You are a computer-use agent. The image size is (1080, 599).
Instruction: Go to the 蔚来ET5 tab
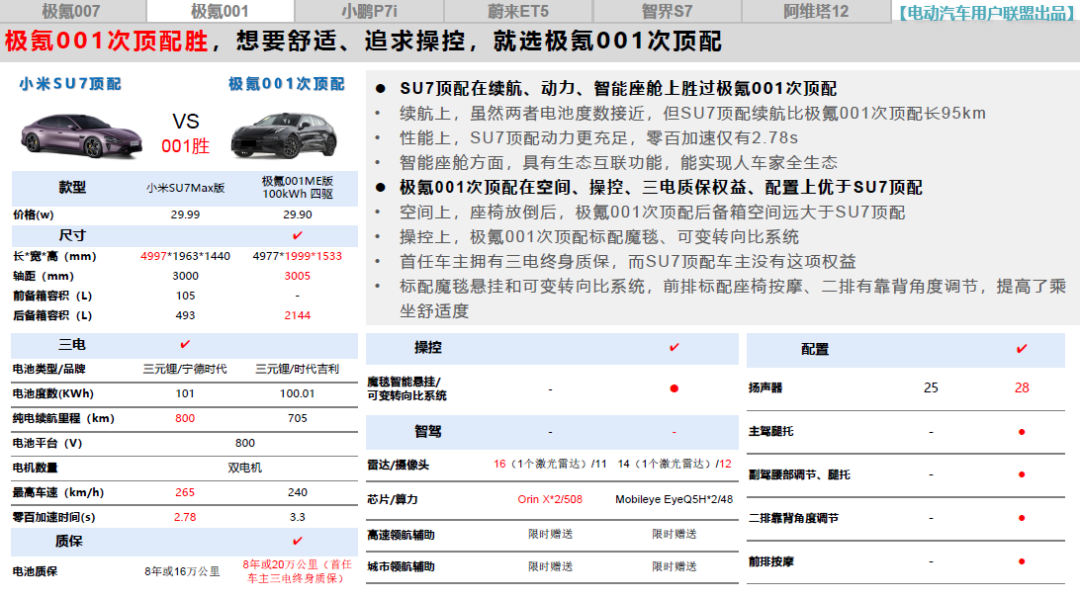pyautogui.click(x=518, y=11)
